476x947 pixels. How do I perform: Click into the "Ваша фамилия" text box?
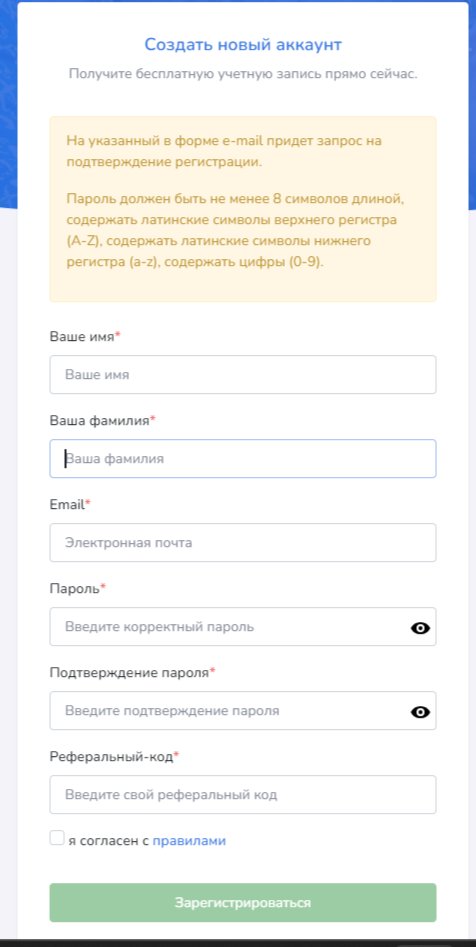click(243, 458)
